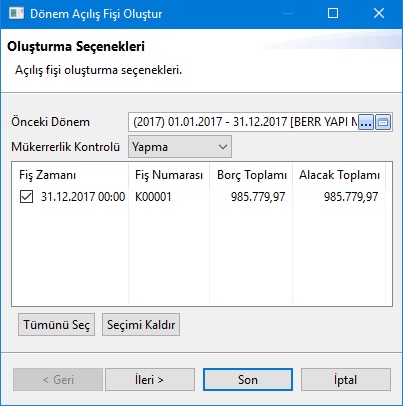Uncheck the 31.12.2017 00:00 row checkbox
Viewport: 403px width, 406px height.
click(x=26, y=197)
